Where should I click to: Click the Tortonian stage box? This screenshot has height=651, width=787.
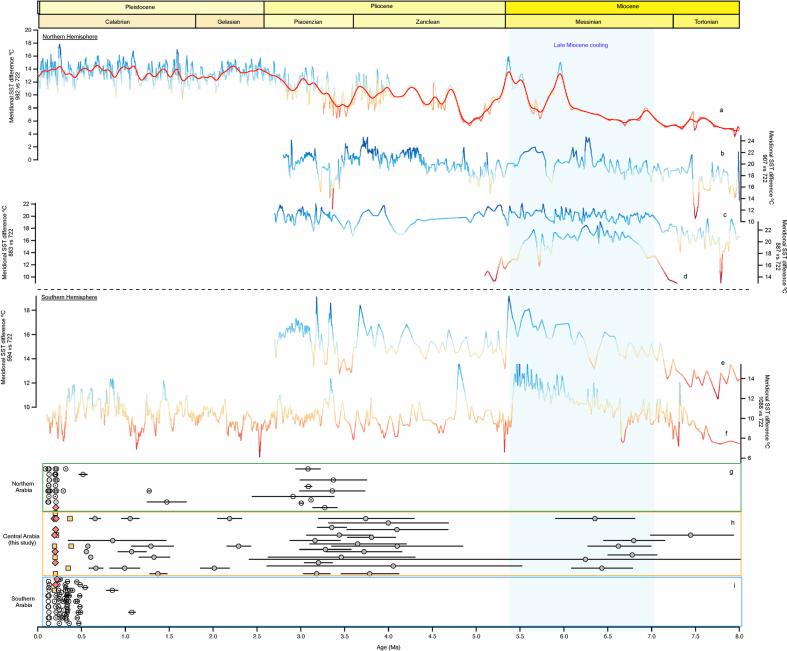(x=706, y=22)
